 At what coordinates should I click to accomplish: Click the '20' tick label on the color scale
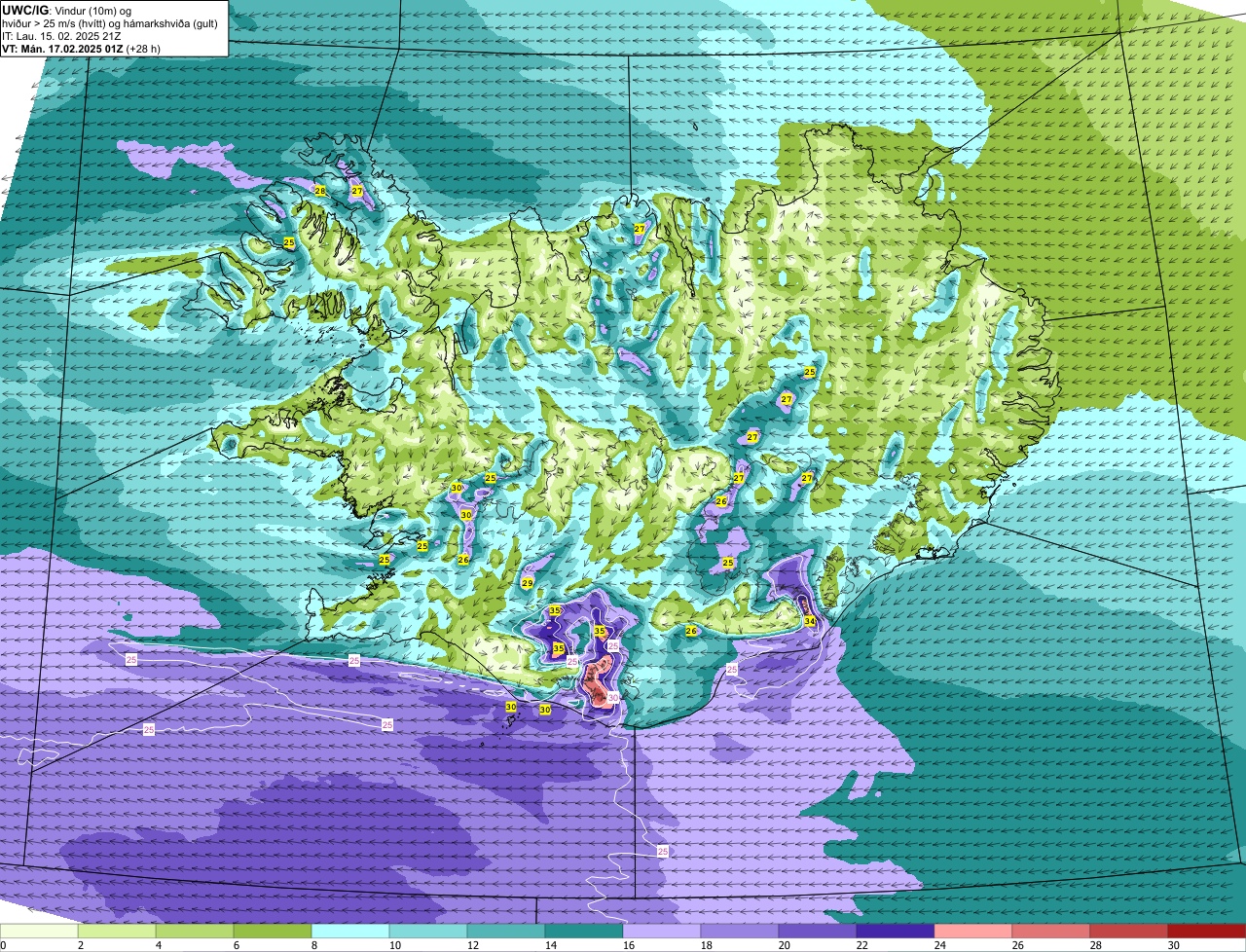coord(785,945)
